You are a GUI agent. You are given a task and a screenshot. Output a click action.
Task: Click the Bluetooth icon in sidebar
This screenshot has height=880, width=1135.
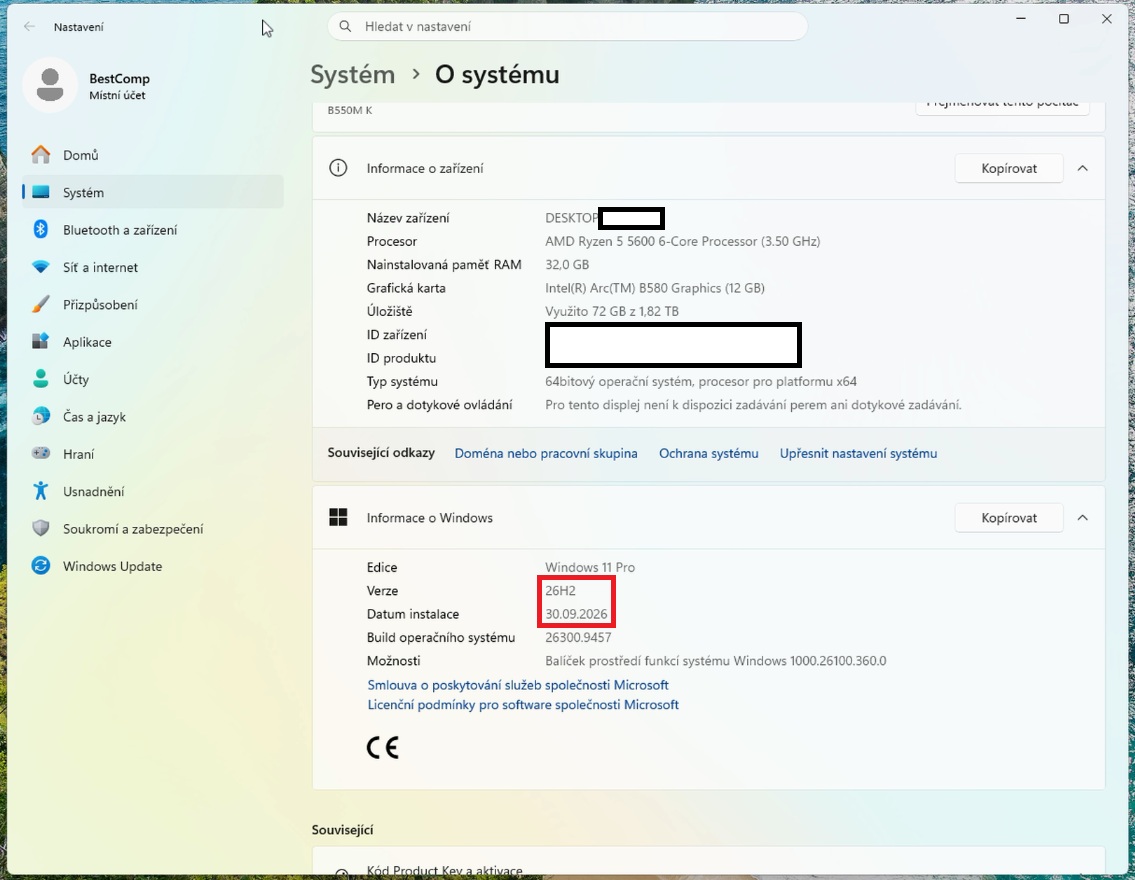click(41, 229)
